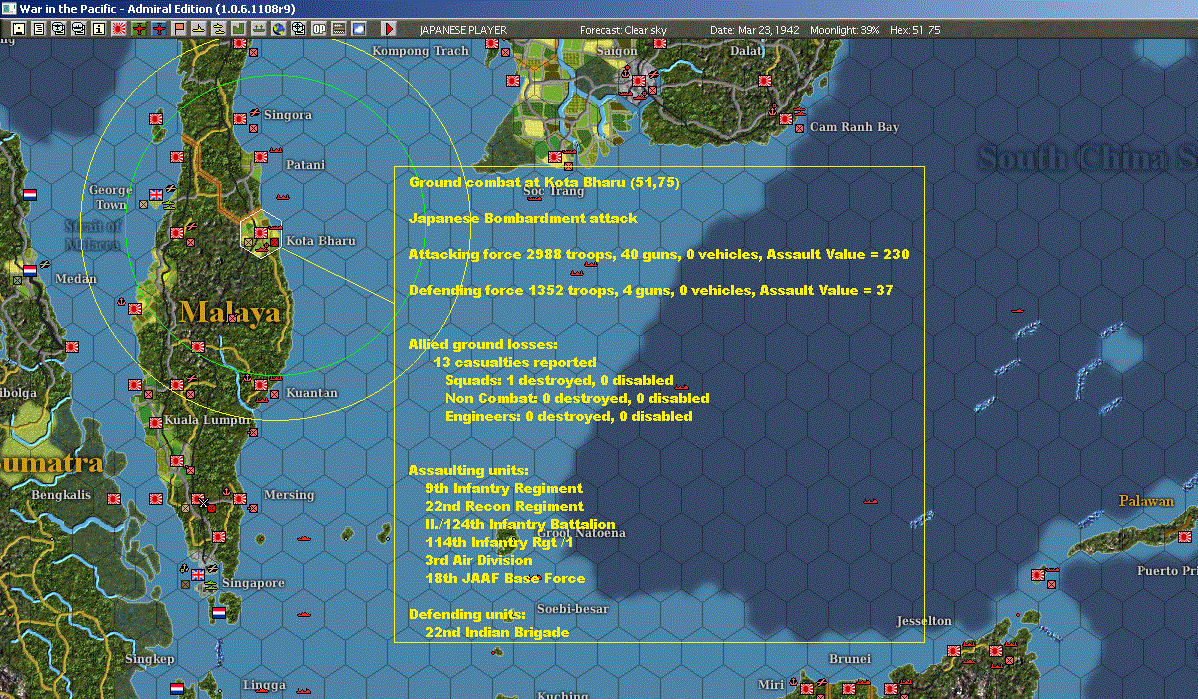
Task: Select the Dutch flag near Lingga
Action: tap(176, 688)
